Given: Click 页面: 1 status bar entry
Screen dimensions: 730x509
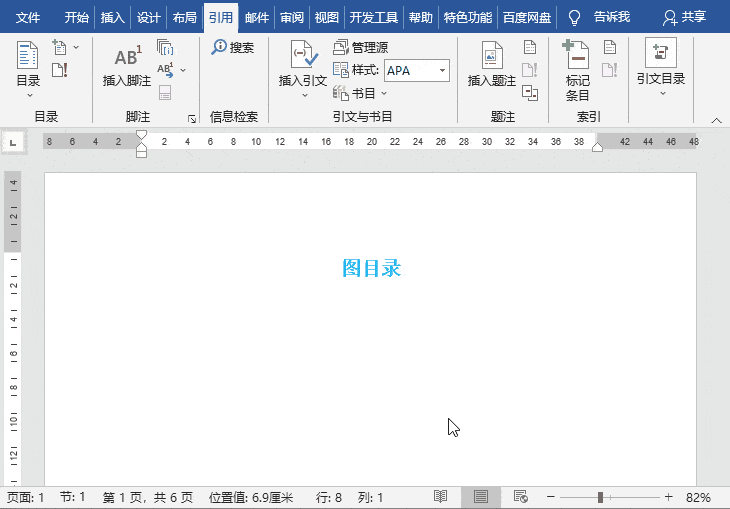Looking at the screenshot, I should (26, 497).
